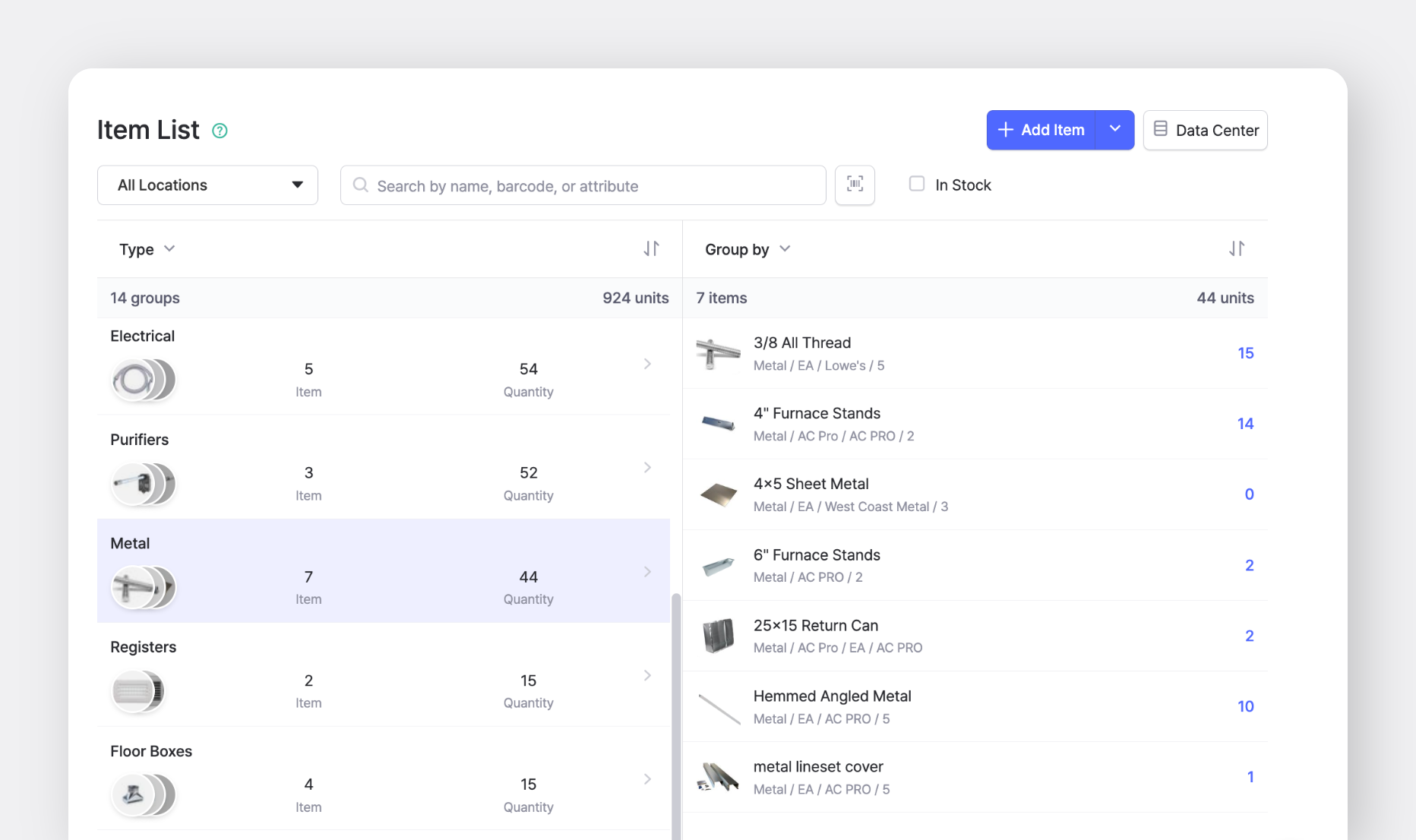Click the quantity badge for 3/8 All Thread
Image resolution: width=1416 pixels, height=840 pixels.
[x=1246, y=352]
